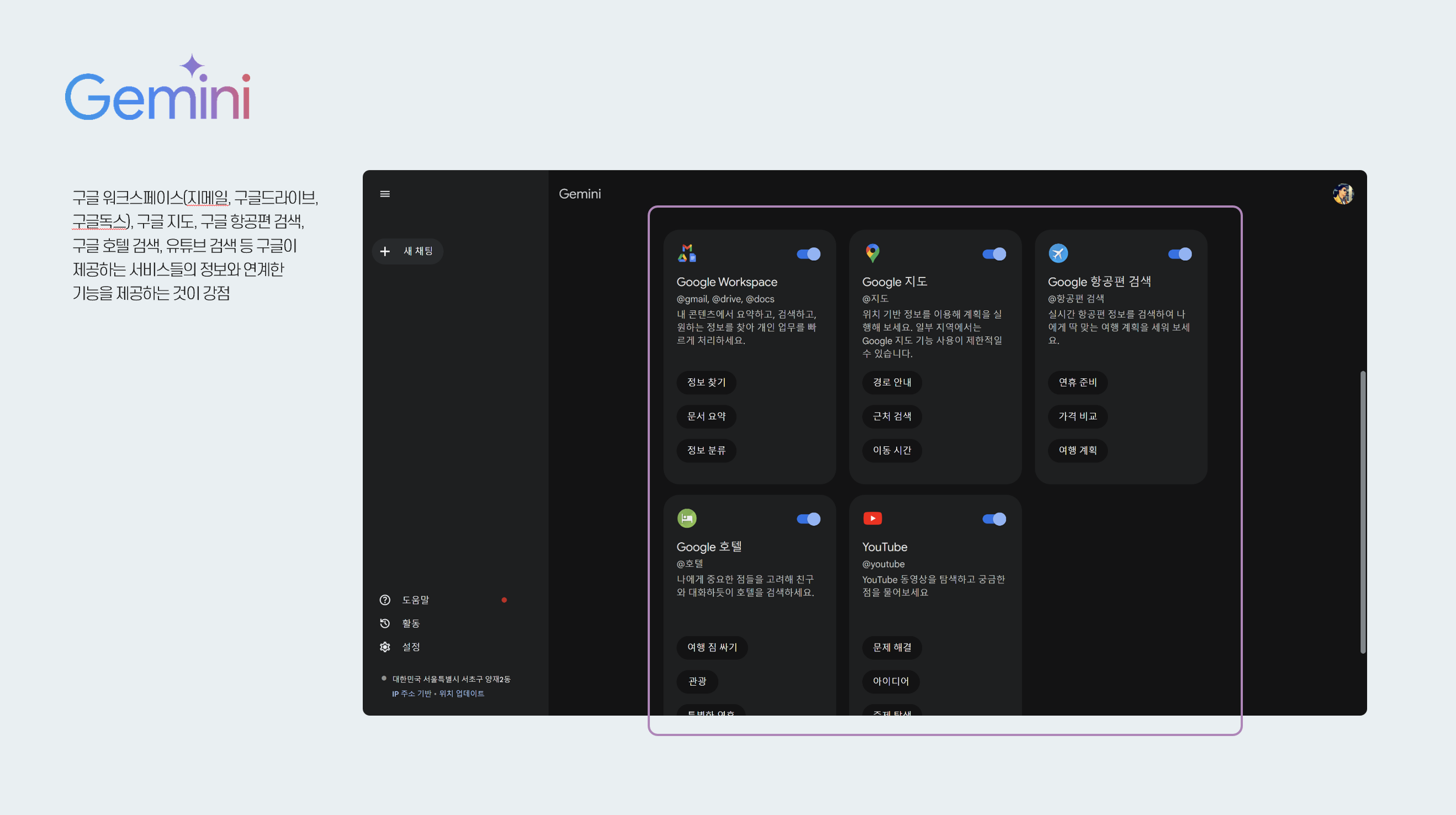The height and width of the screenshot is (815, 1456).
Task: Toggle off the Google 호텔 extension
Action: click(808, 519)
